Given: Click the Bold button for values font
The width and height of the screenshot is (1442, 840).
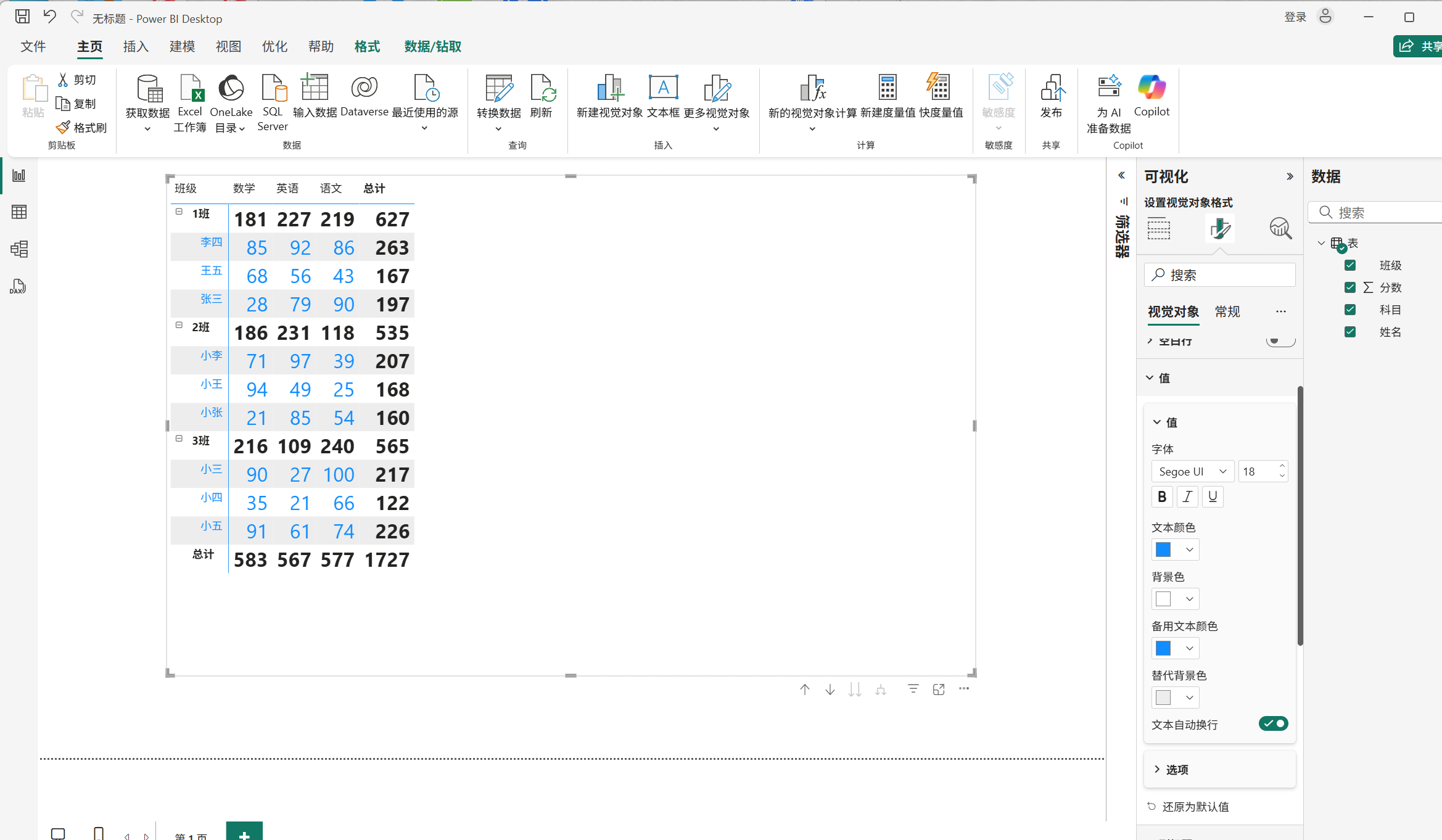Looking at the screenshot, I should tap(1162, 496).
